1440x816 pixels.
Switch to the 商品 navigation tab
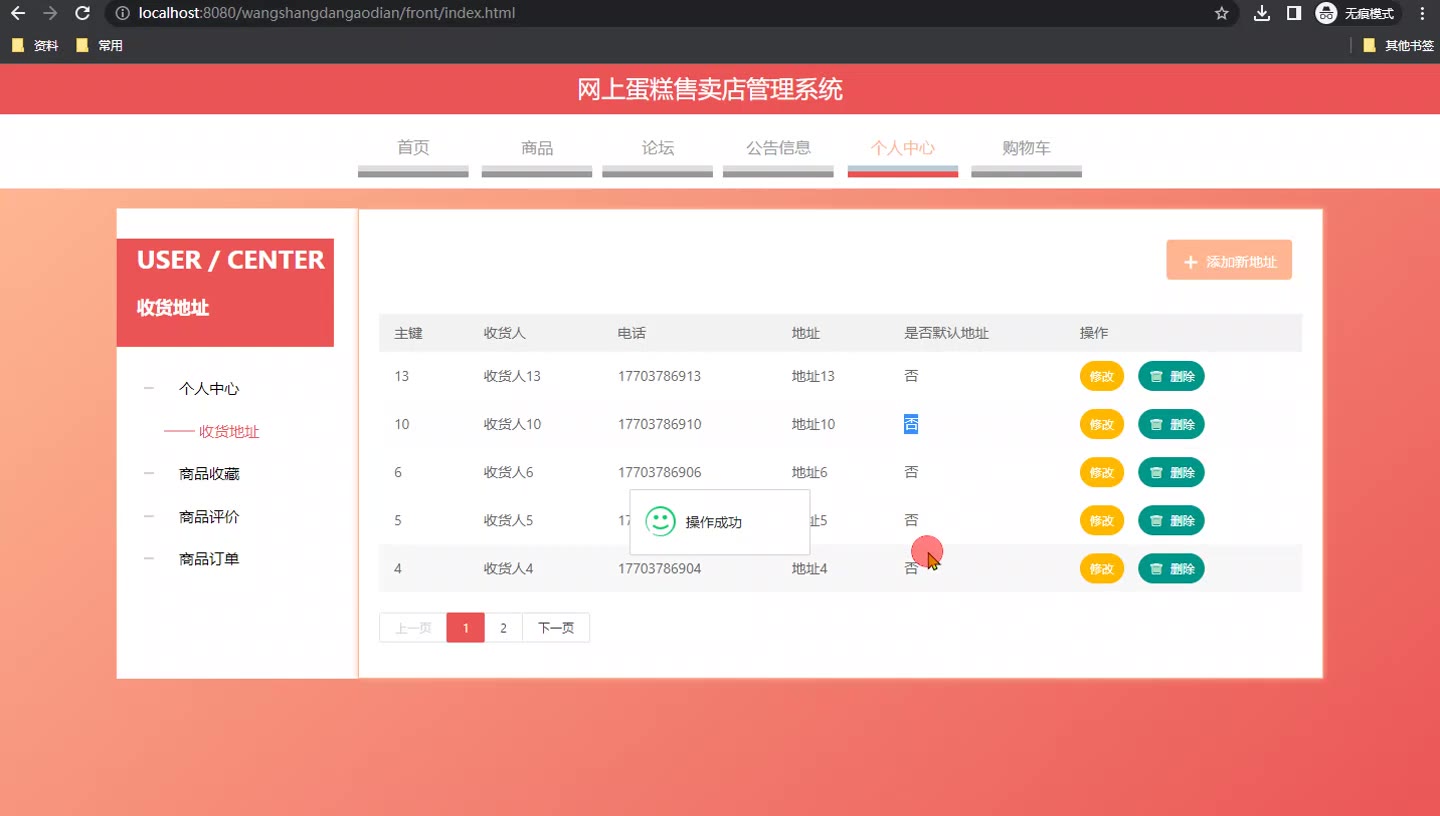[x=537, y=148]
